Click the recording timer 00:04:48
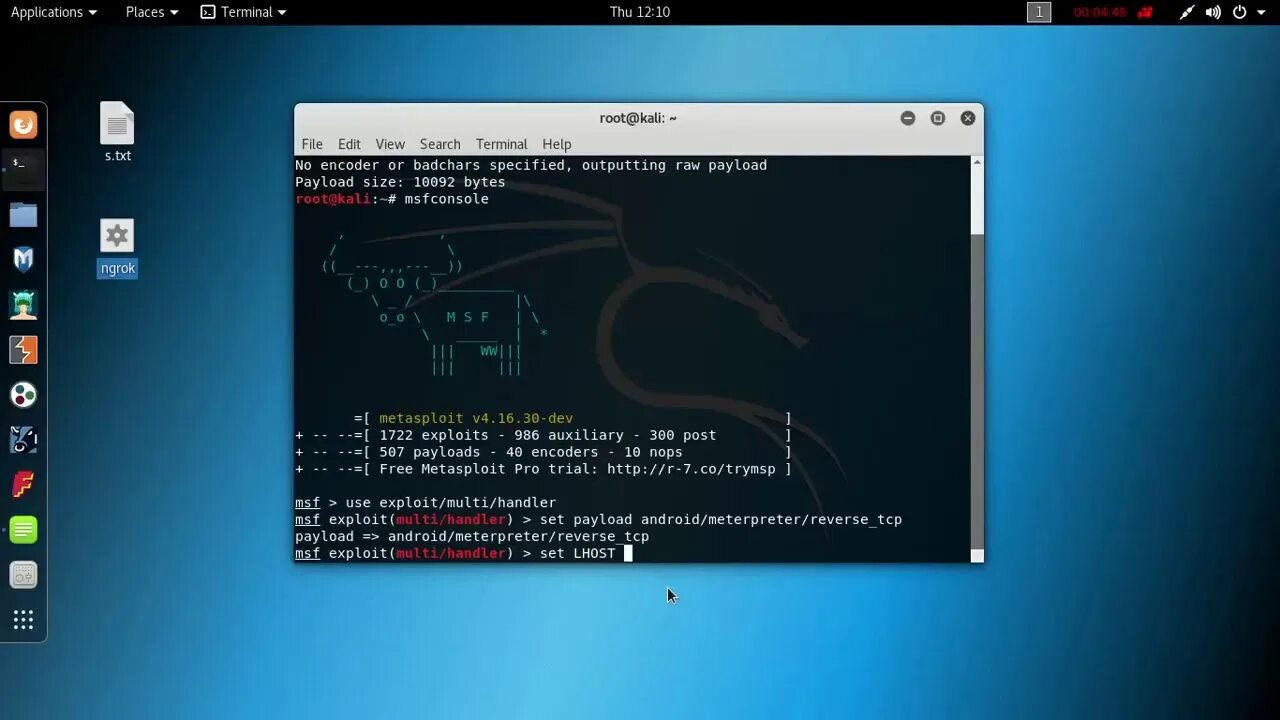 (x=1100, y=12)
